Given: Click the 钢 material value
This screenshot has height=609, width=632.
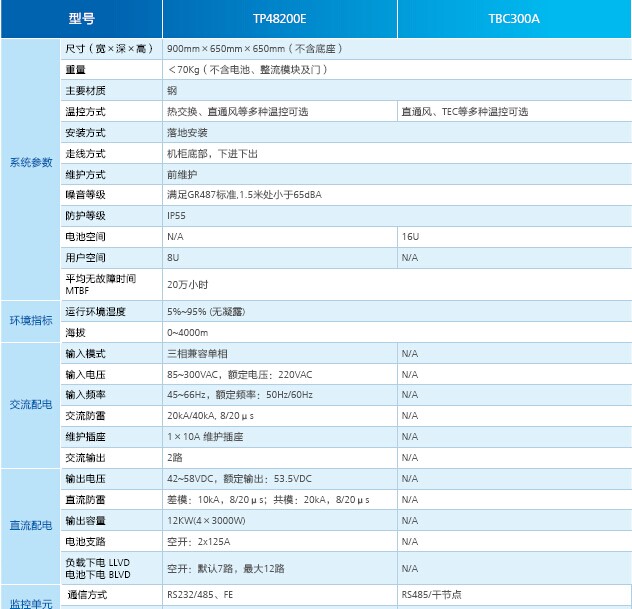Looking at the screenshot, I should [x=172, y=91].
